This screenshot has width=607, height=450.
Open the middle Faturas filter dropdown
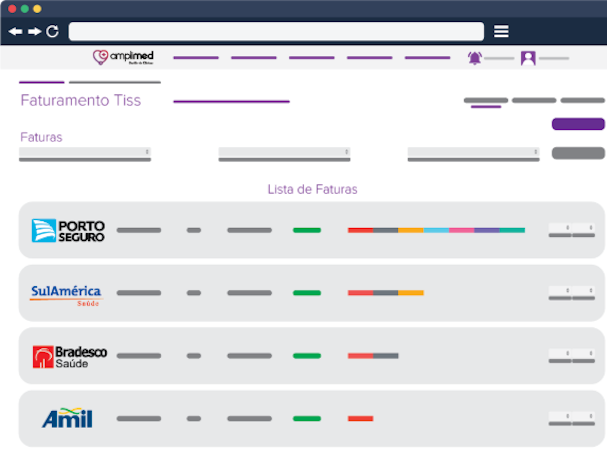coord(284,152)
